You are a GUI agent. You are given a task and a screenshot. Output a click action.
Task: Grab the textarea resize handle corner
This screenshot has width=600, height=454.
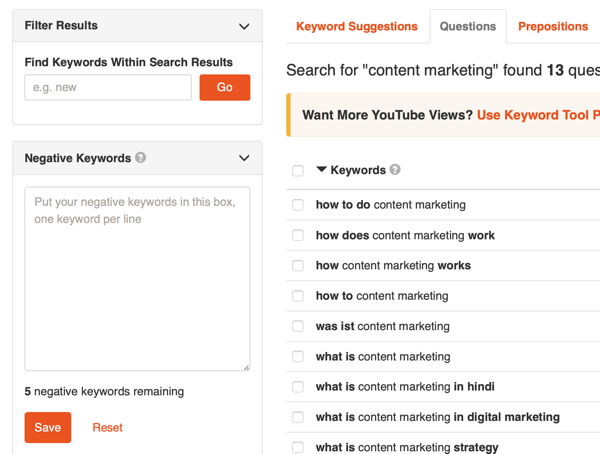[246, 367]
